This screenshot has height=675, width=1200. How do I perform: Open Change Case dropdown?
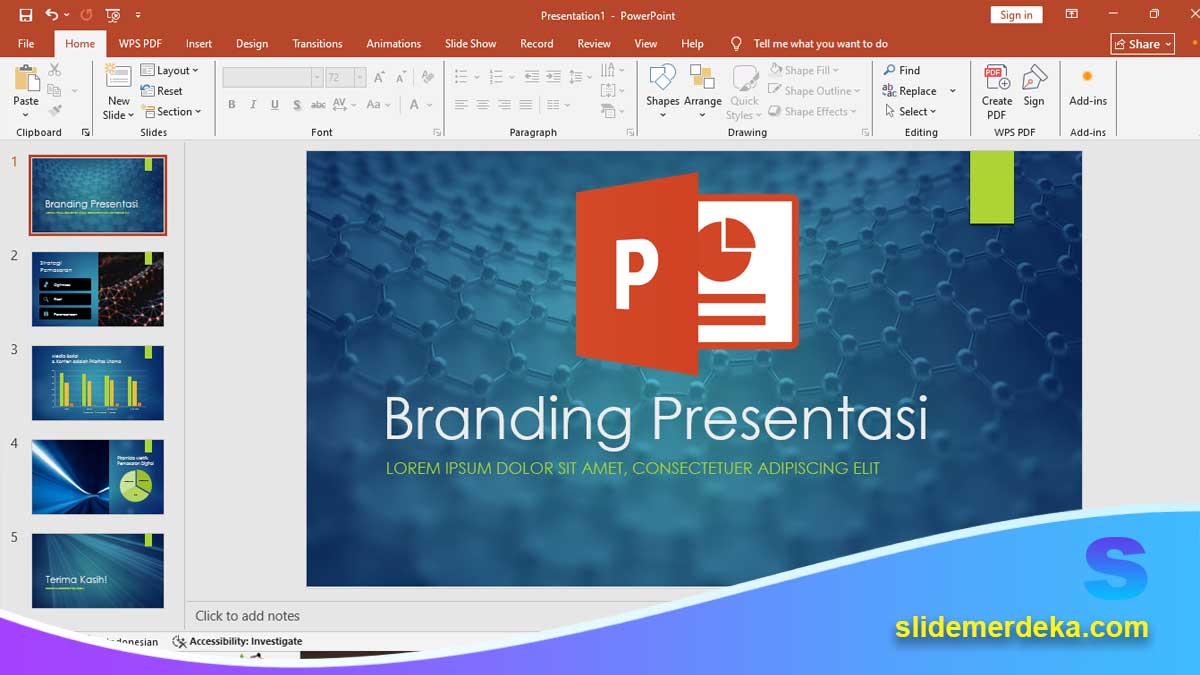(x=378, y=104)
